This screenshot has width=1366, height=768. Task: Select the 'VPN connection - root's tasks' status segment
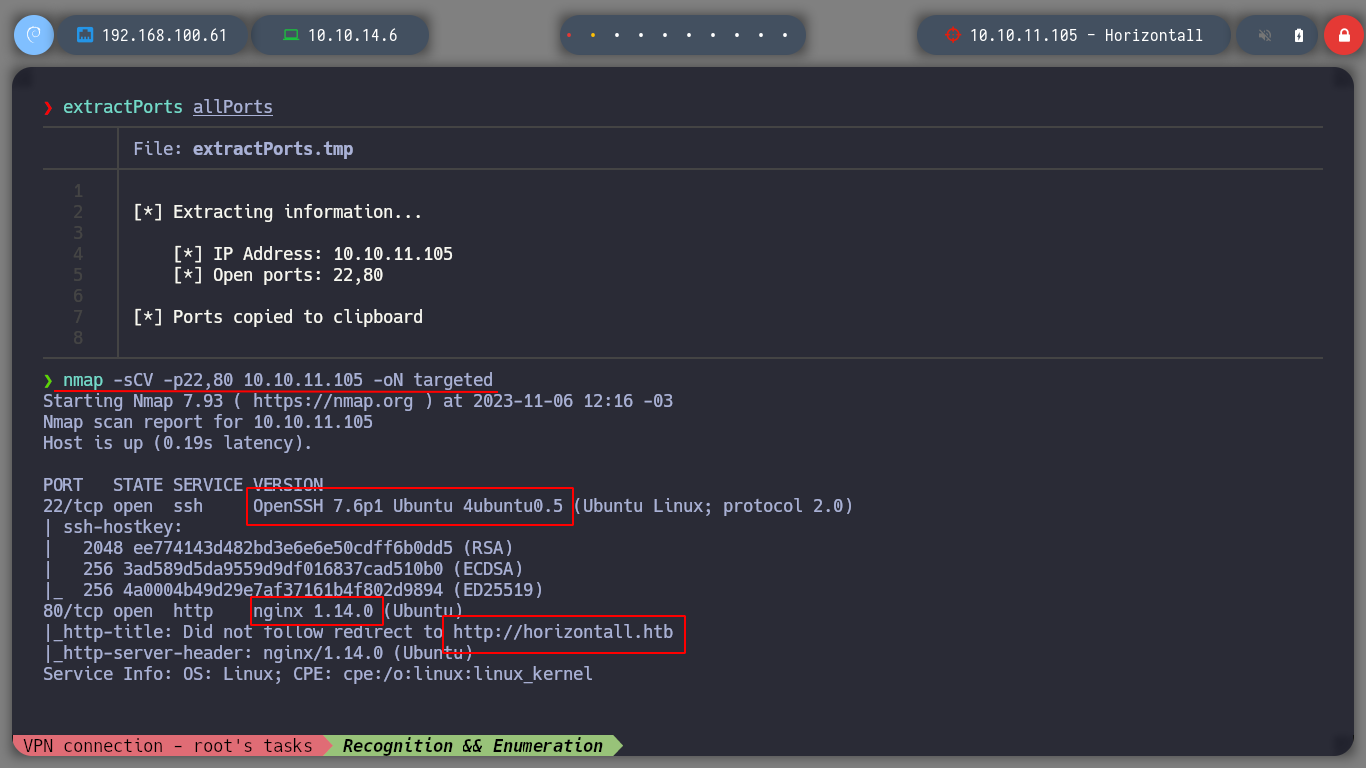pyautogui.click(x=168, y=746)
